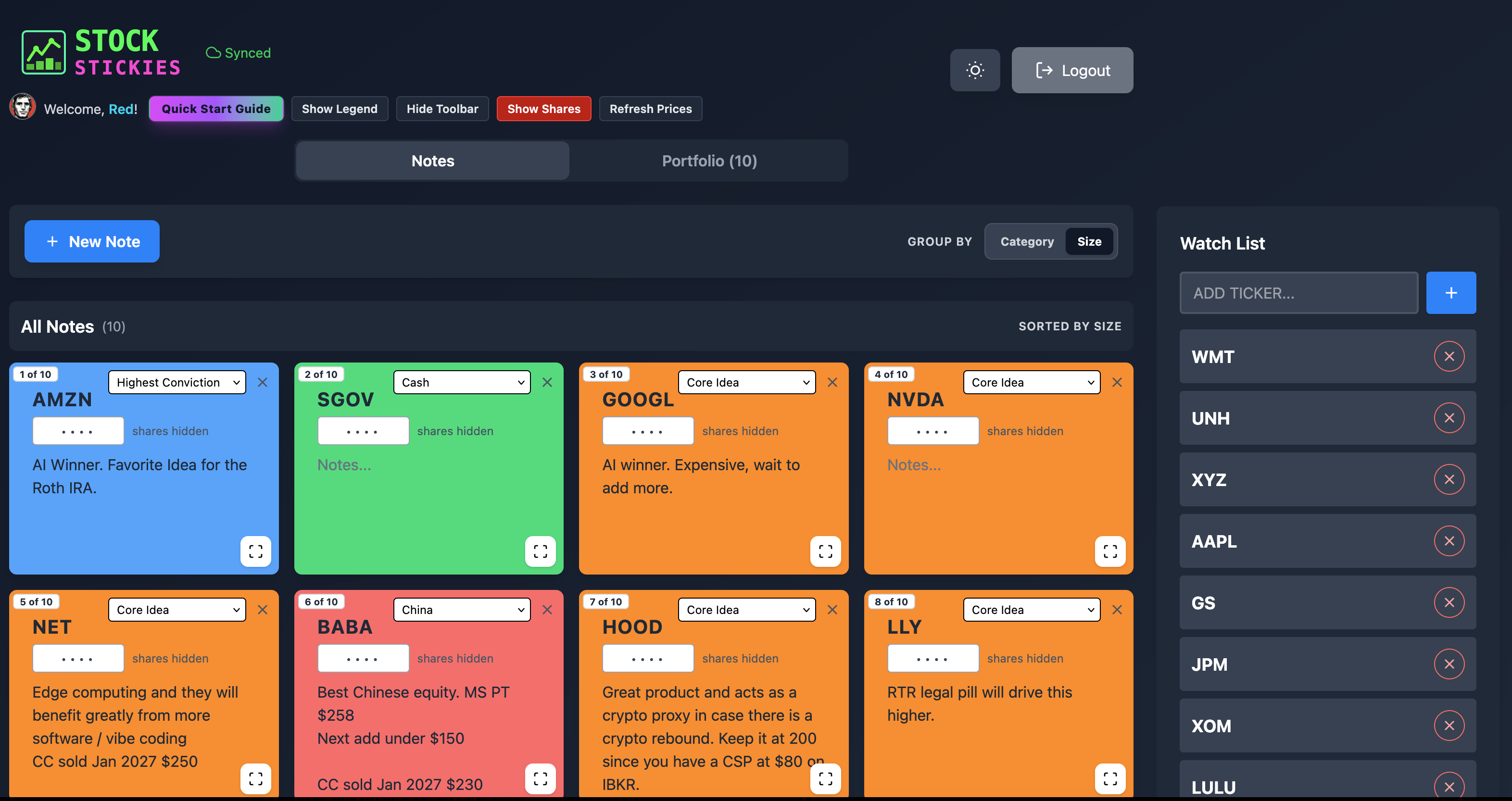
Task: Switch Group By to Category
Action: (1027, 241)
